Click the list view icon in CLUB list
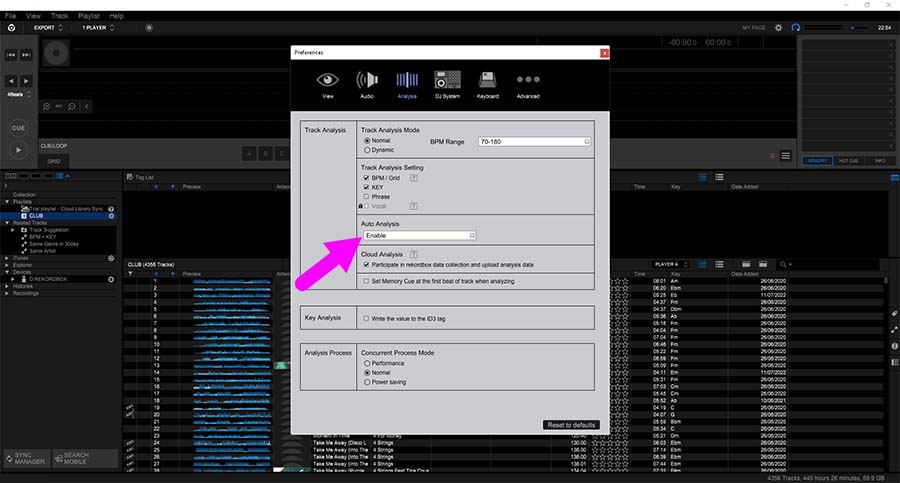The height and width of the screenshot is (483, 900). click(x=719, y=264)
